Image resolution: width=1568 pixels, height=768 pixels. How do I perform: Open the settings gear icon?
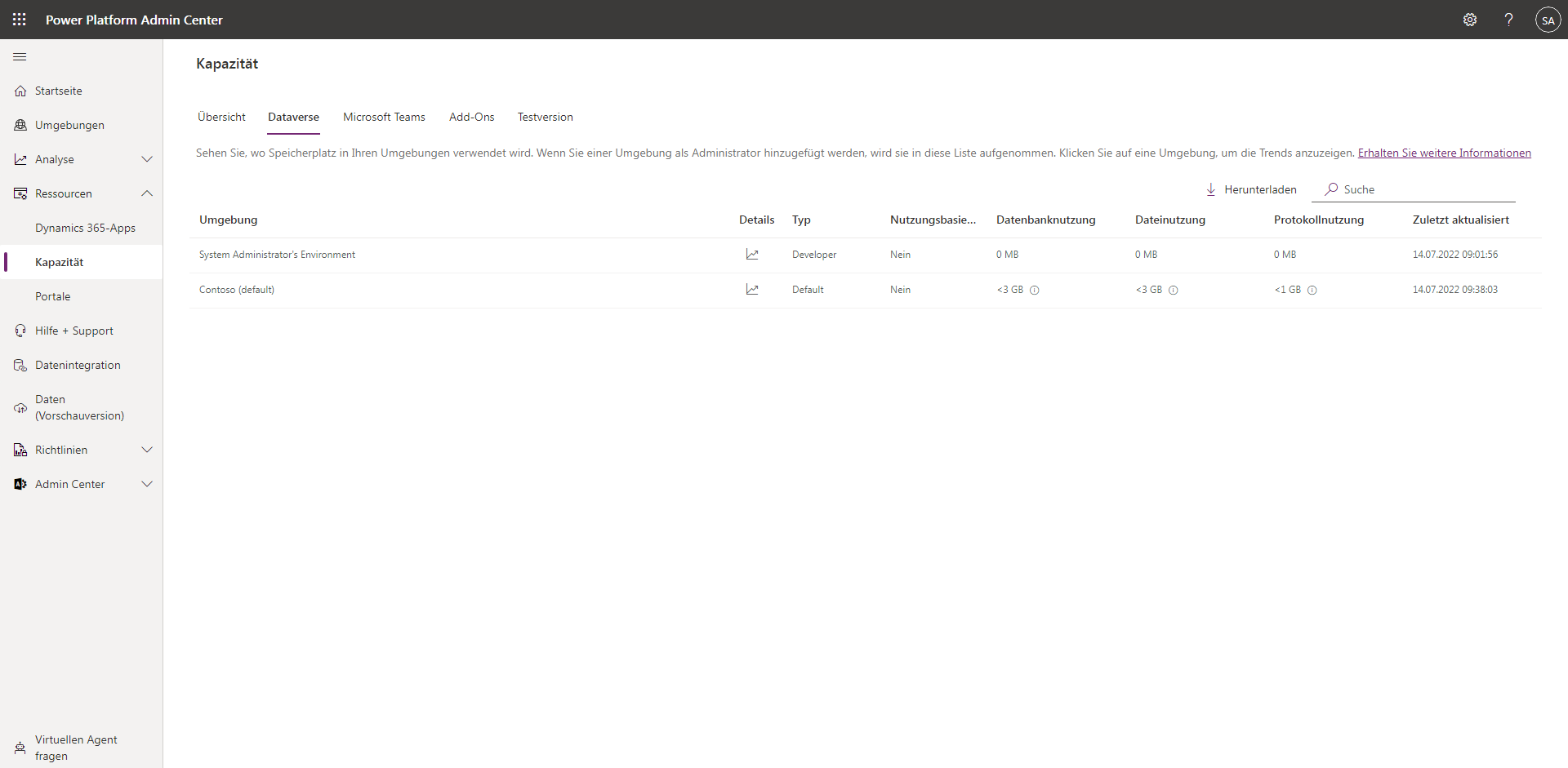(x=1470, y=20)
